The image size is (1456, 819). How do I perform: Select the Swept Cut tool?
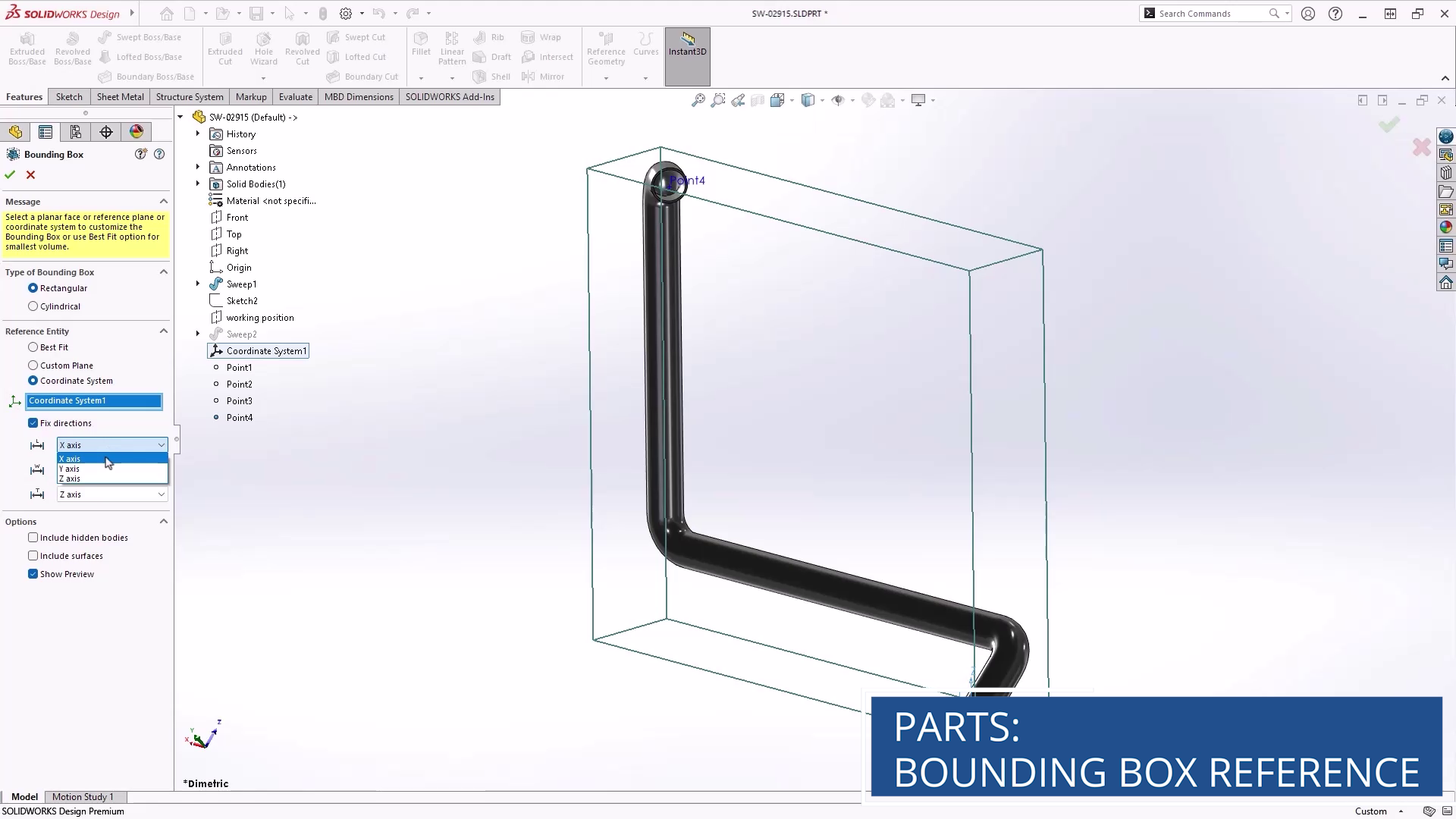(x=358, y=36)
